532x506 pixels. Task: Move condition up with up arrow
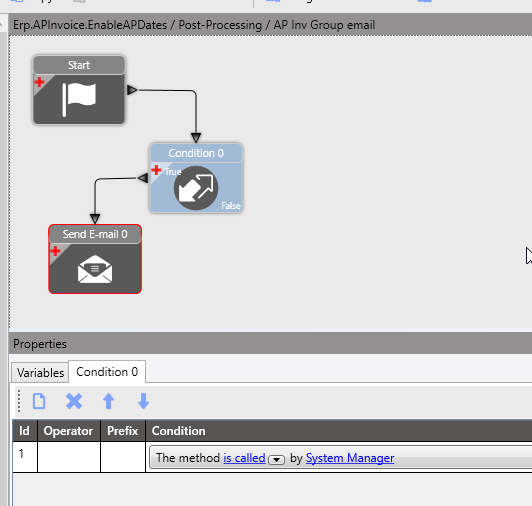click(x=109, y=401)
